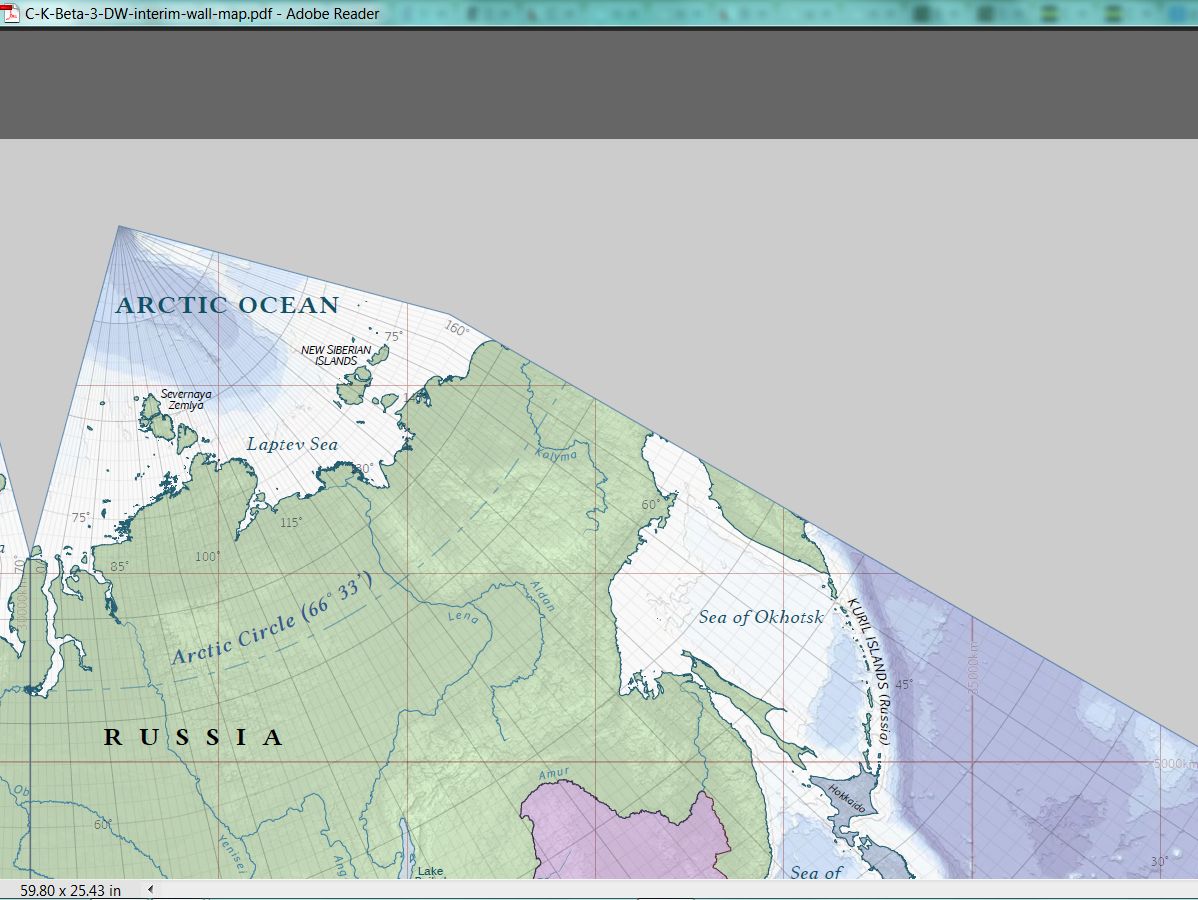Click the 160° longitude label
This screenshot has width=1198, height=900.
click(457, 329)
